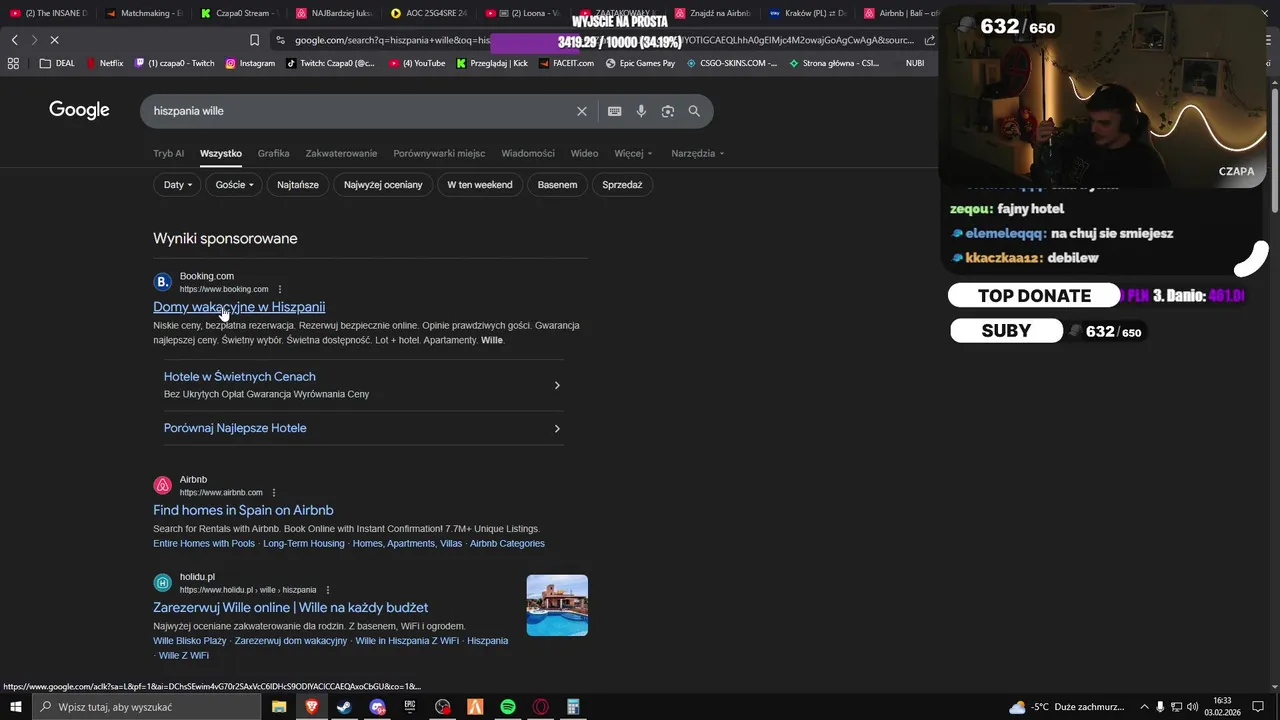Viewport: 1280px width, 720px height.
Task: Open Discord from the taskbar
Action: tap(377, 707)
